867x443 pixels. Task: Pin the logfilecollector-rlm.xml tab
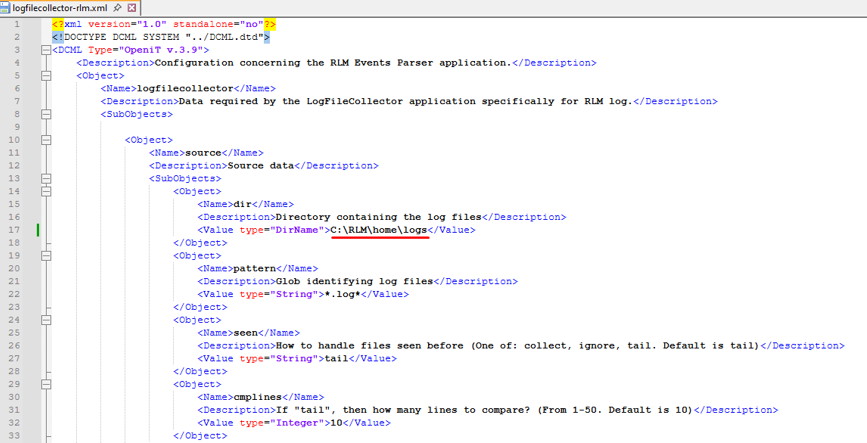point(117,8)
